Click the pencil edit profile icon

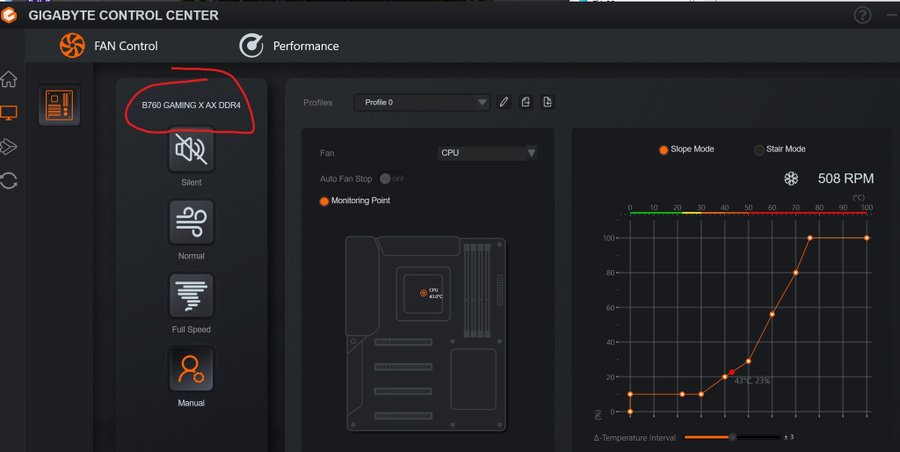[503, 102]
